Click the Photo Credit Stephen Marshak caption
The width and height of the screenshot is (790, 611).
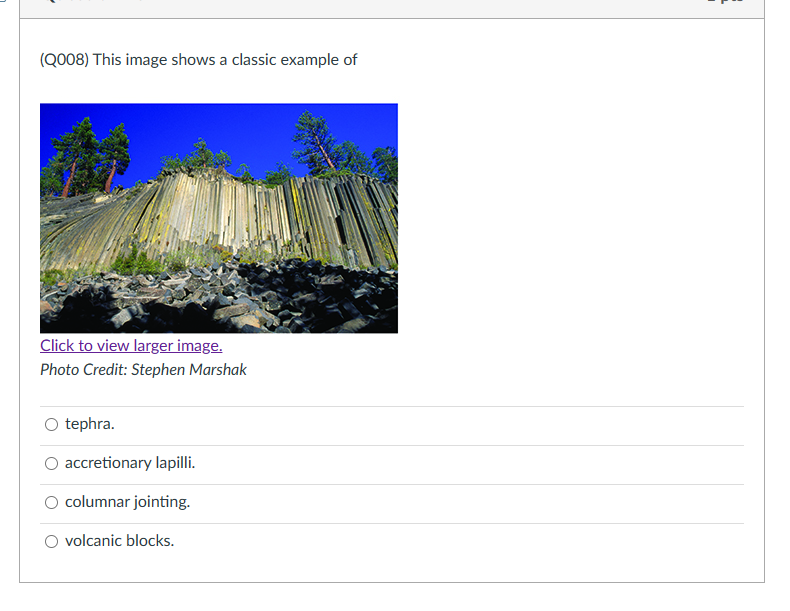point(143,370)
